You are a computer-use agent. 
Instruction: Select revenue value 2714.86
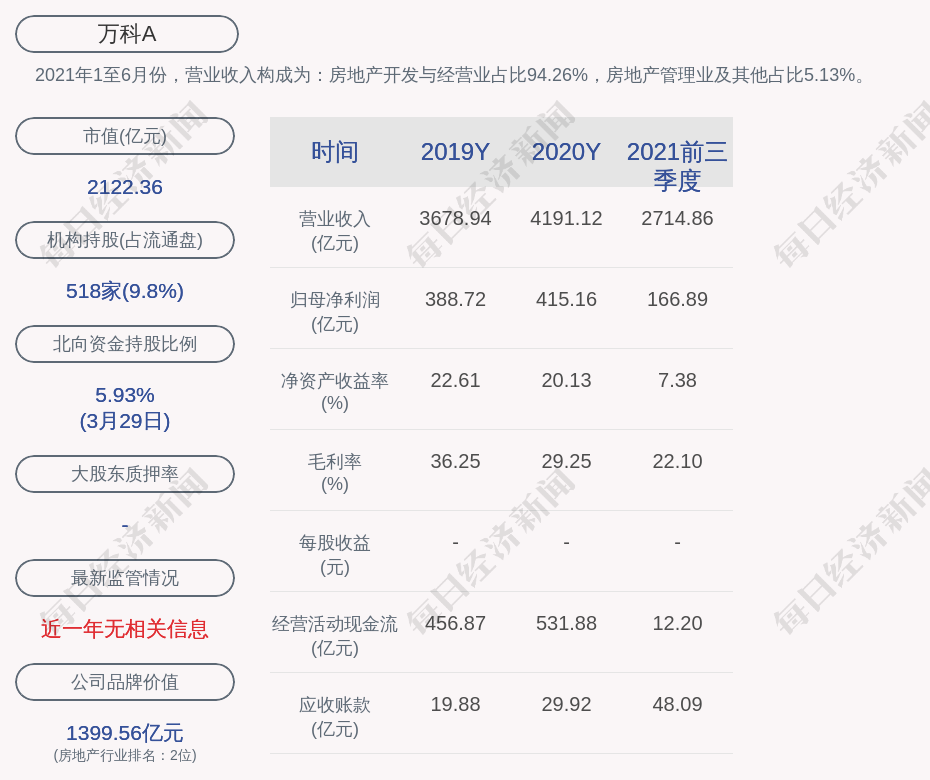677,219
